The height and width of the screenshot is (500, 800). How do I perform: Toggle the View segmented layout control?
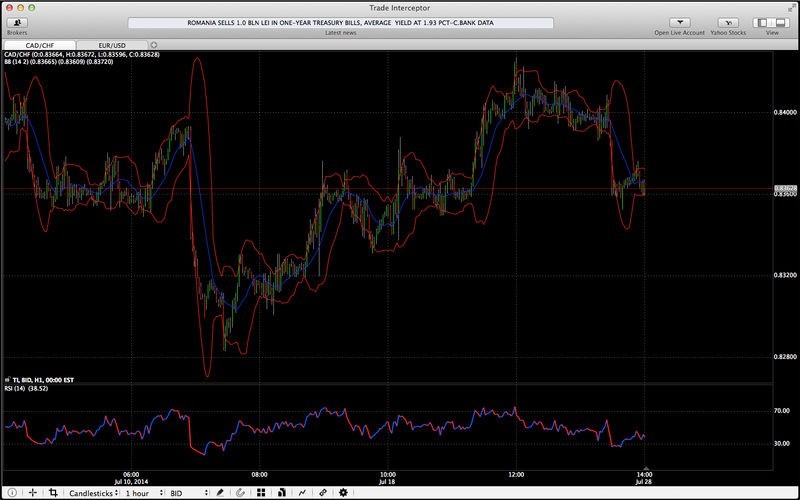771,22
